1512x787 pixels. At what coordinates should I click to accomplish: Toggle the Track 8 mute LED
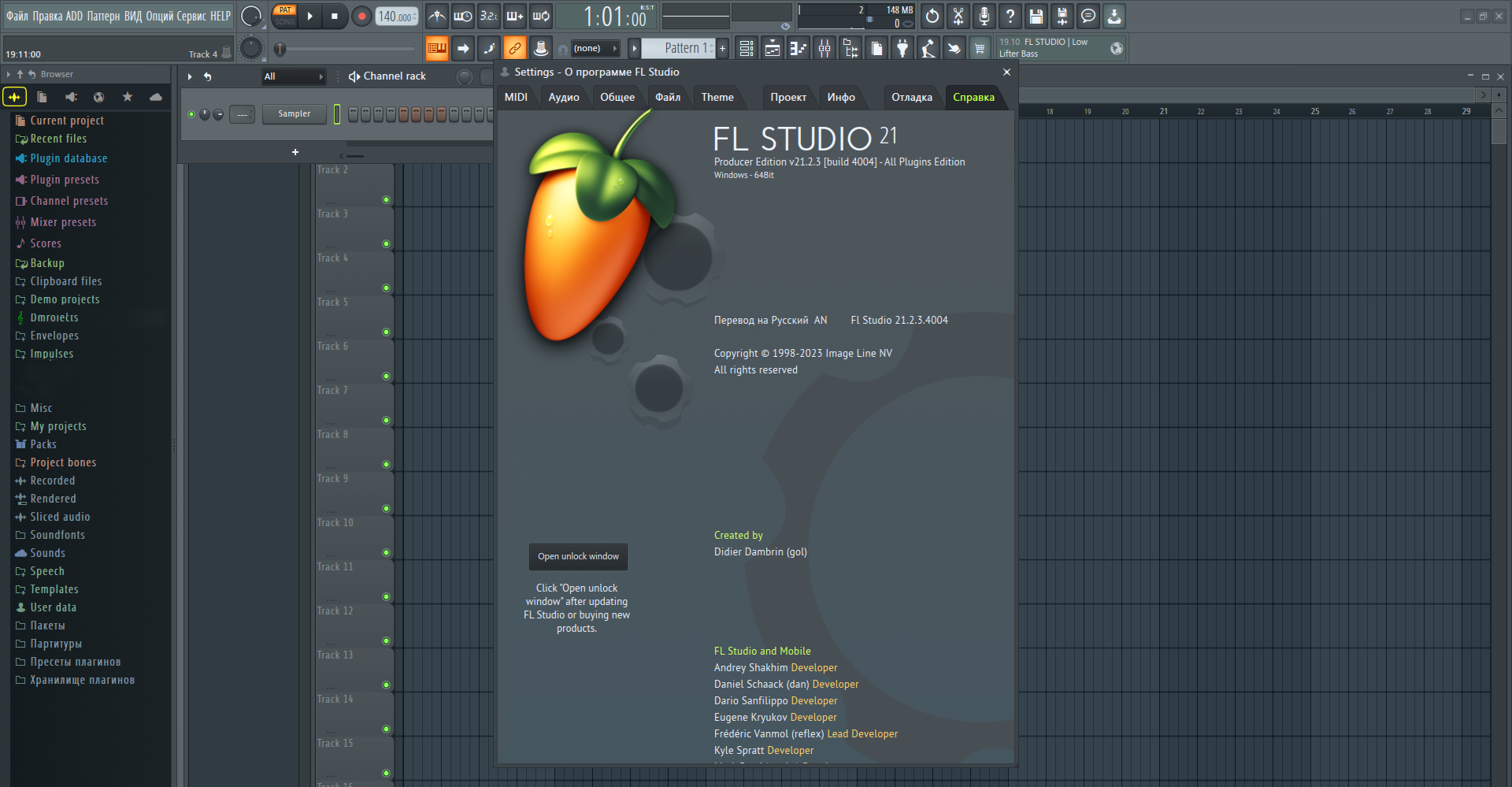386,465
